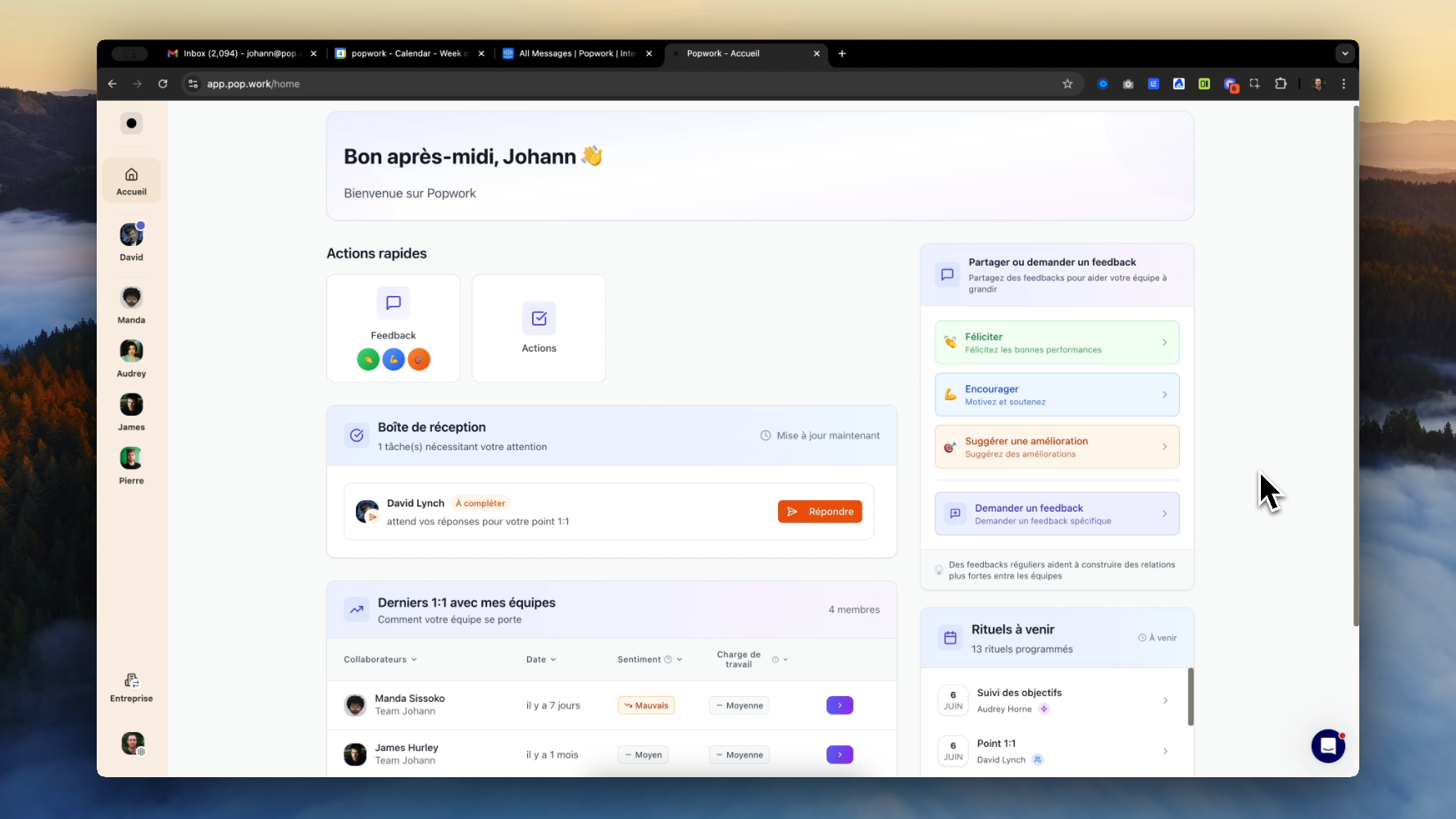This screenshot has width=1456, height=819.
Task: Open the Feedback quick action
Action: tap(393, 327)
